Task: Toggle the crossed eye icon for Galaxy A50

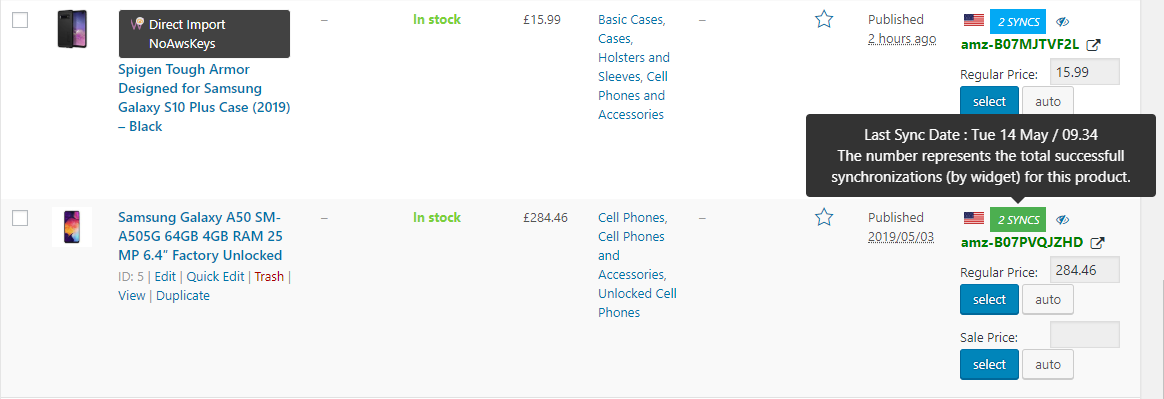Action: click(x=1062, y=220)
